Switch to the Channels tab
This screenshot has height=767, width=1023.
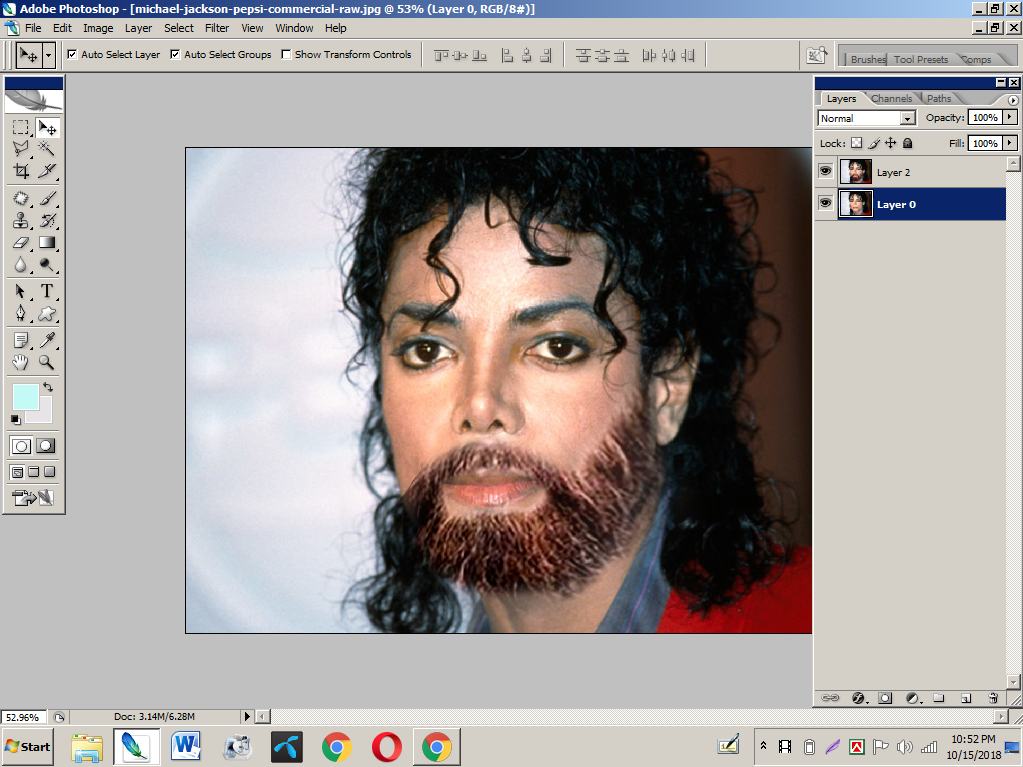891,98
